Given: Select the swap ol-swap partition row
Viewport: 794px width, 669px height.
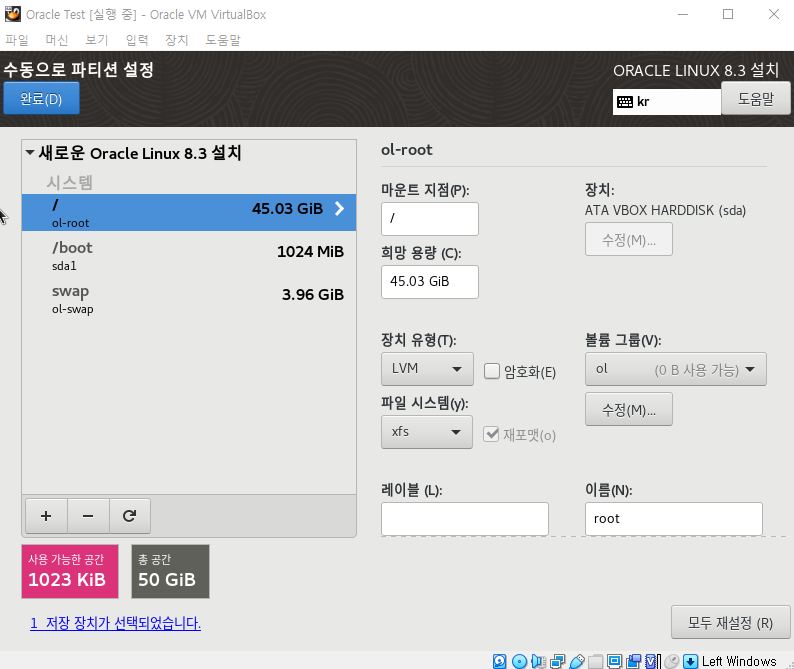Looking at the screenshot, I should coord(189,299).
